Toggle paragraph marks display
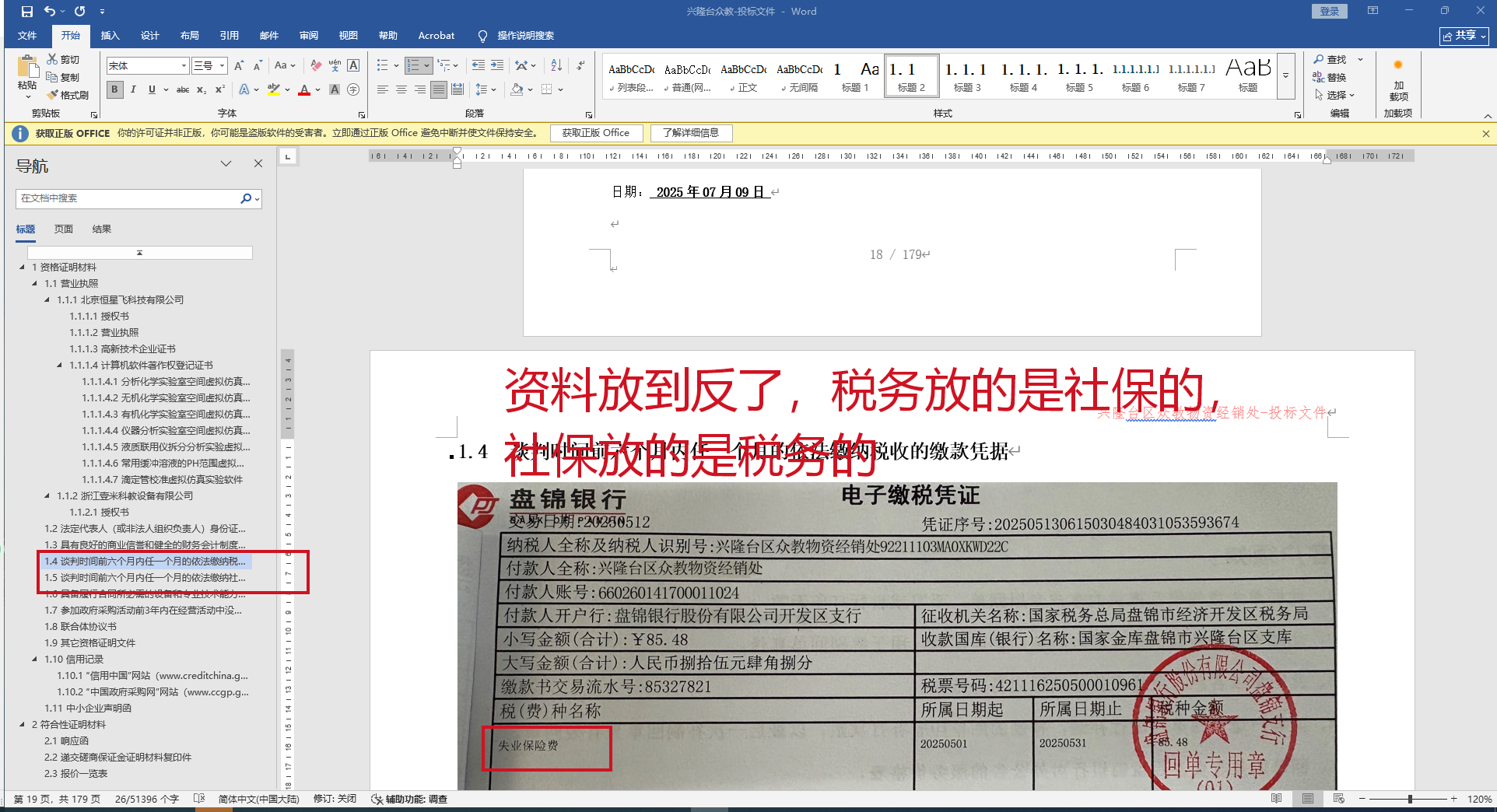The width and height of the screenshot is (1497, 812). pyautogui.click(x=581, y=66)
